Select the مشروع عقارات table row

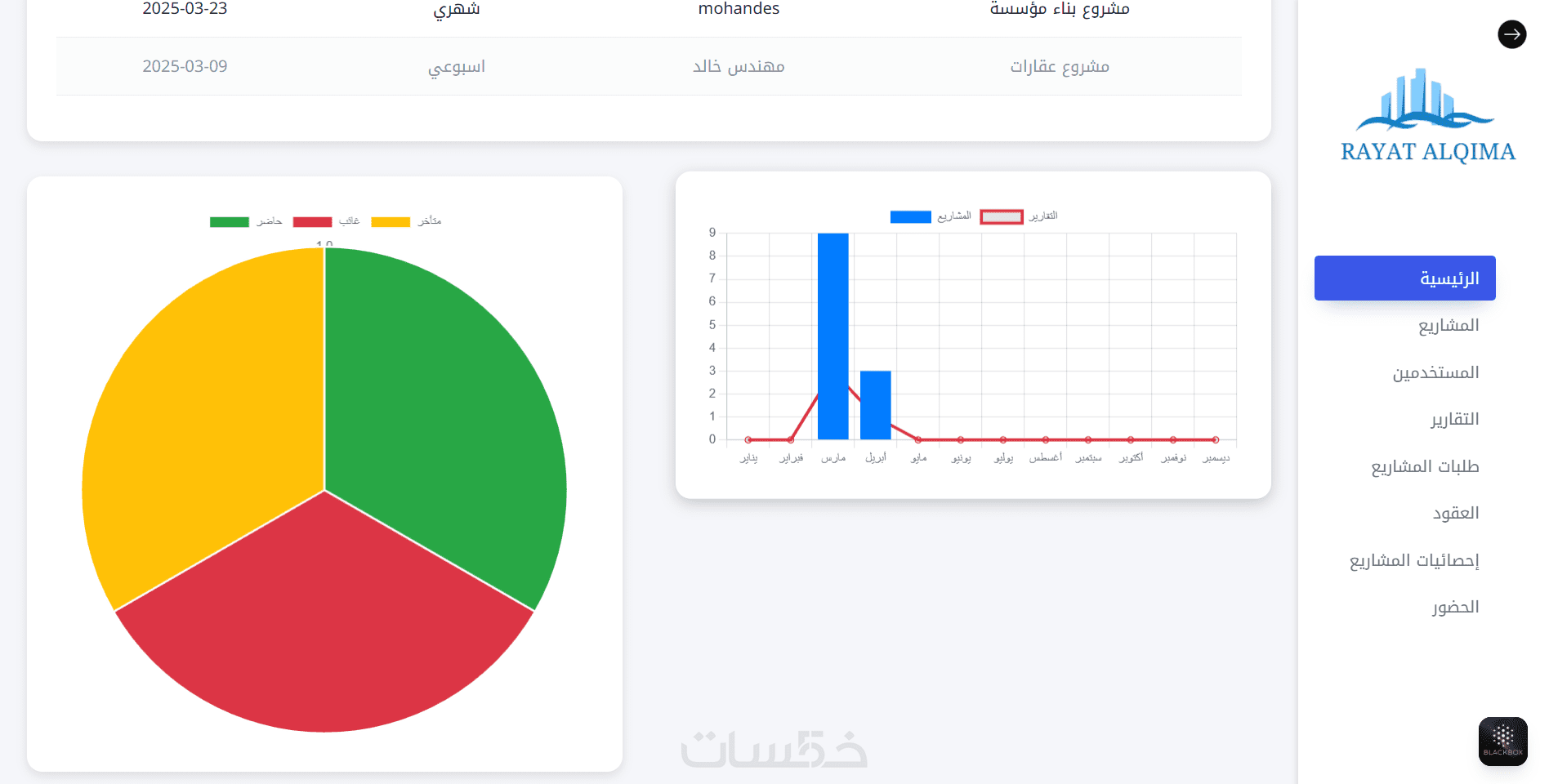click(649, 66)
